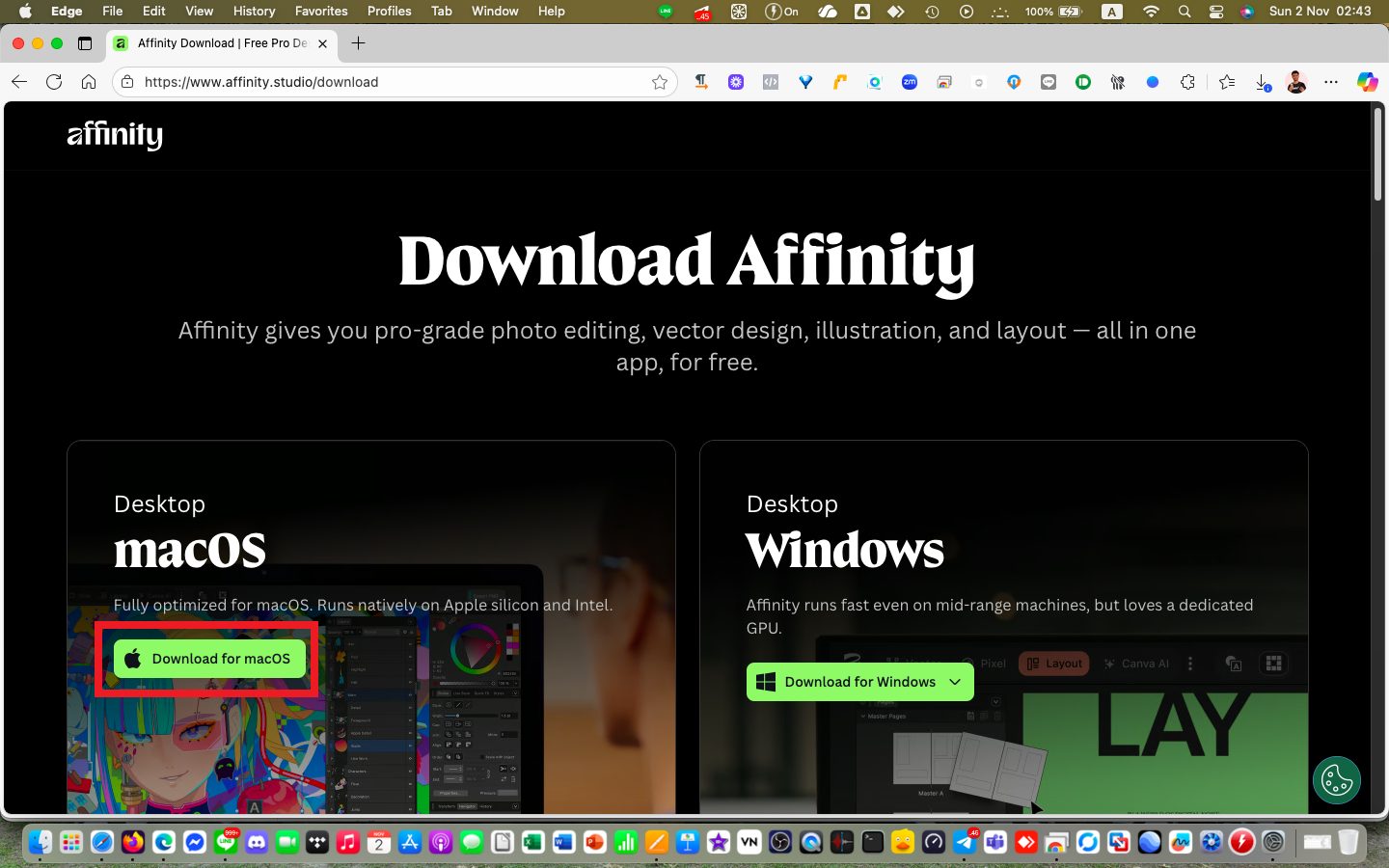This screenshot has width=1389, height=868.
Task: Click the page's vertical scrollbar
Action: coord(1378,154)
